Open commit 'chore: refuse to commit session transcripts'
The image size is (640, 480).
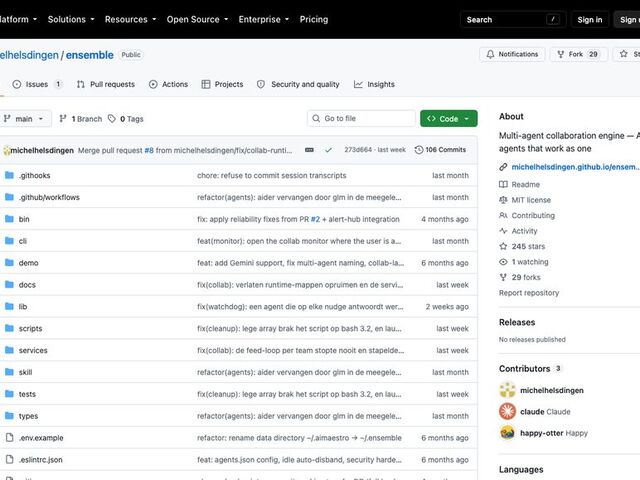point(271,176)
